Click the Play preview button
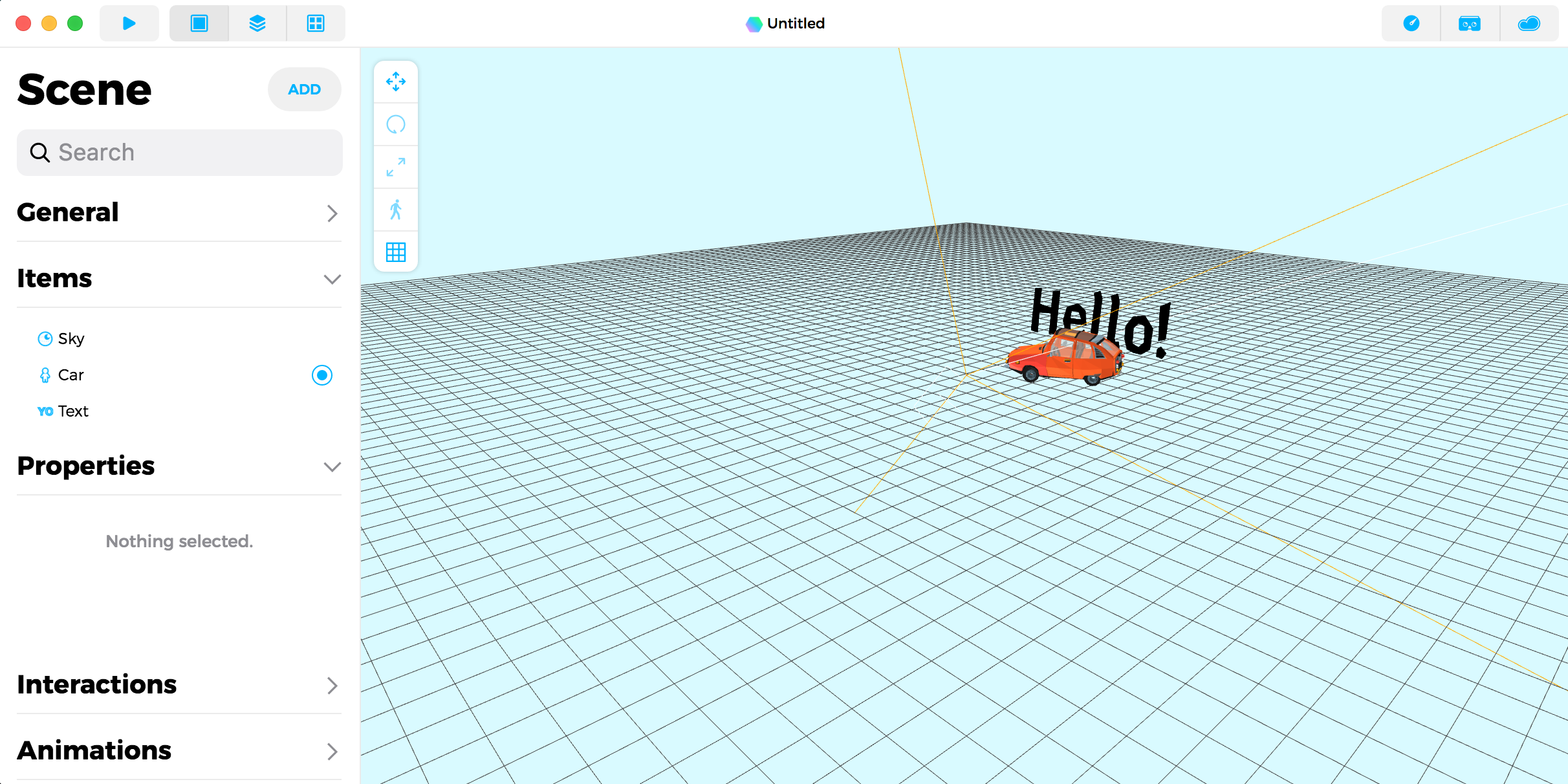The width and height of the screenshot is (1568, 784). click(129, 24)
